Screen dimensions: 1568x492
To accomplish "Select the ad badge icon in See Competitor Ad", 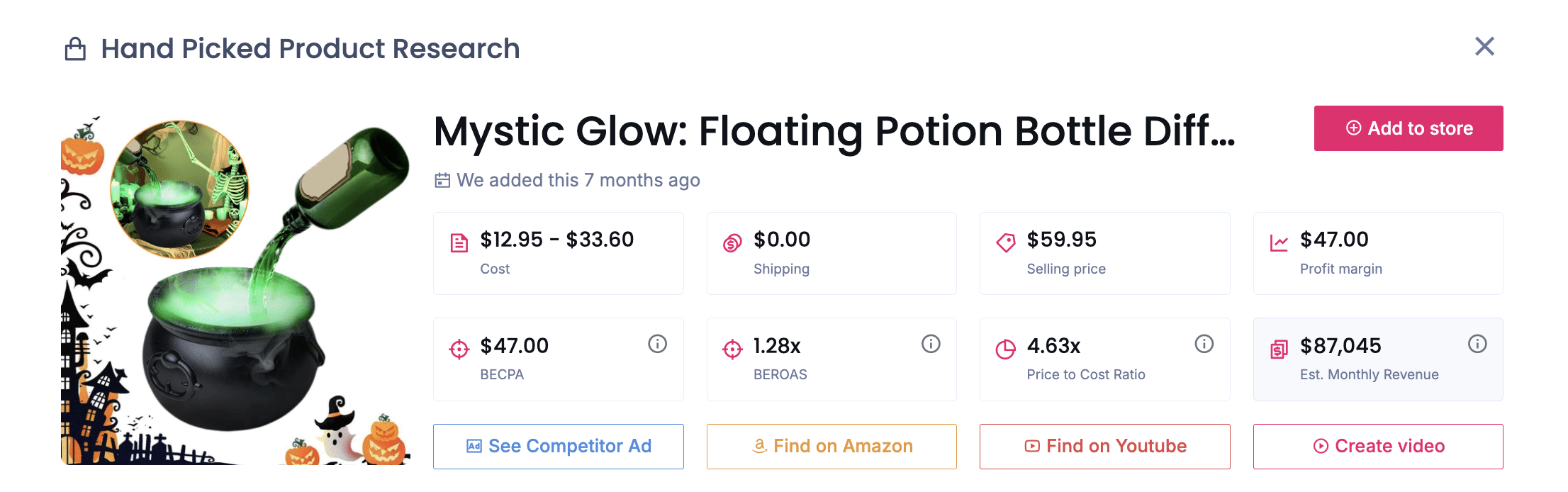I will tap(474, 446).
